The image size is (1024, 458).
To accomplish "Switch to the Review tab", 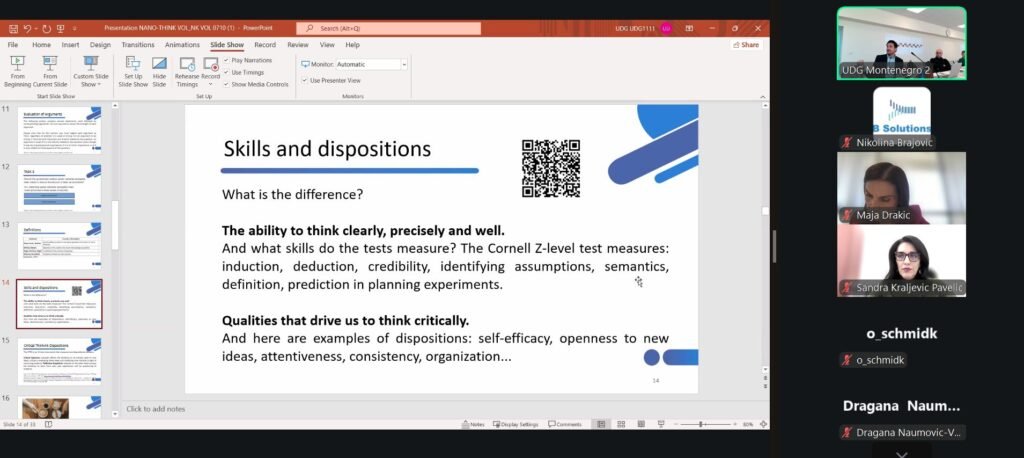I will (x=298, y=45).
